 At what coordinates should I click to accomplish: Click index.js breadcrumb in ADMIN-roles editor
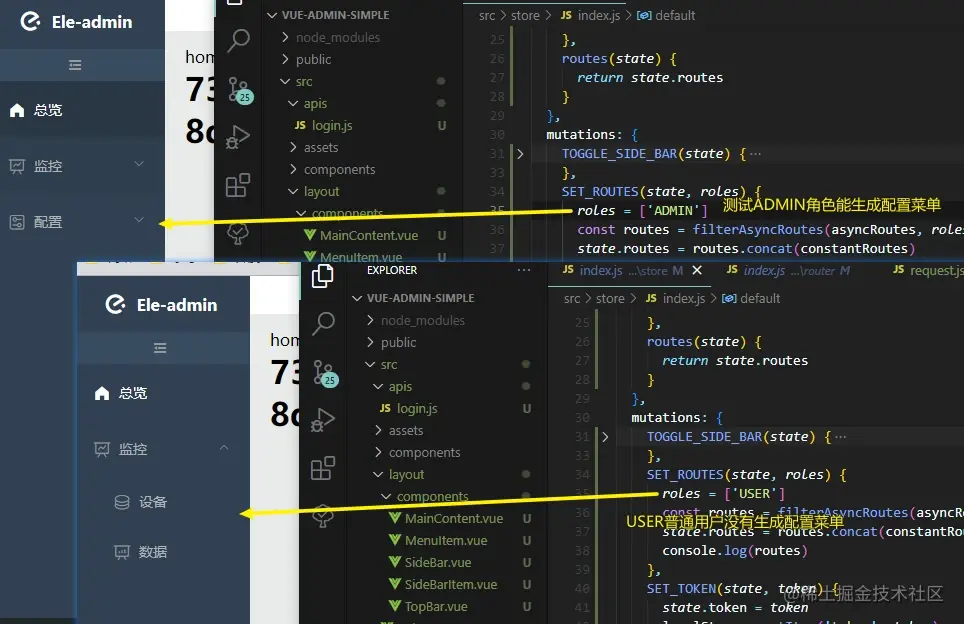click(x=598, y=15)
